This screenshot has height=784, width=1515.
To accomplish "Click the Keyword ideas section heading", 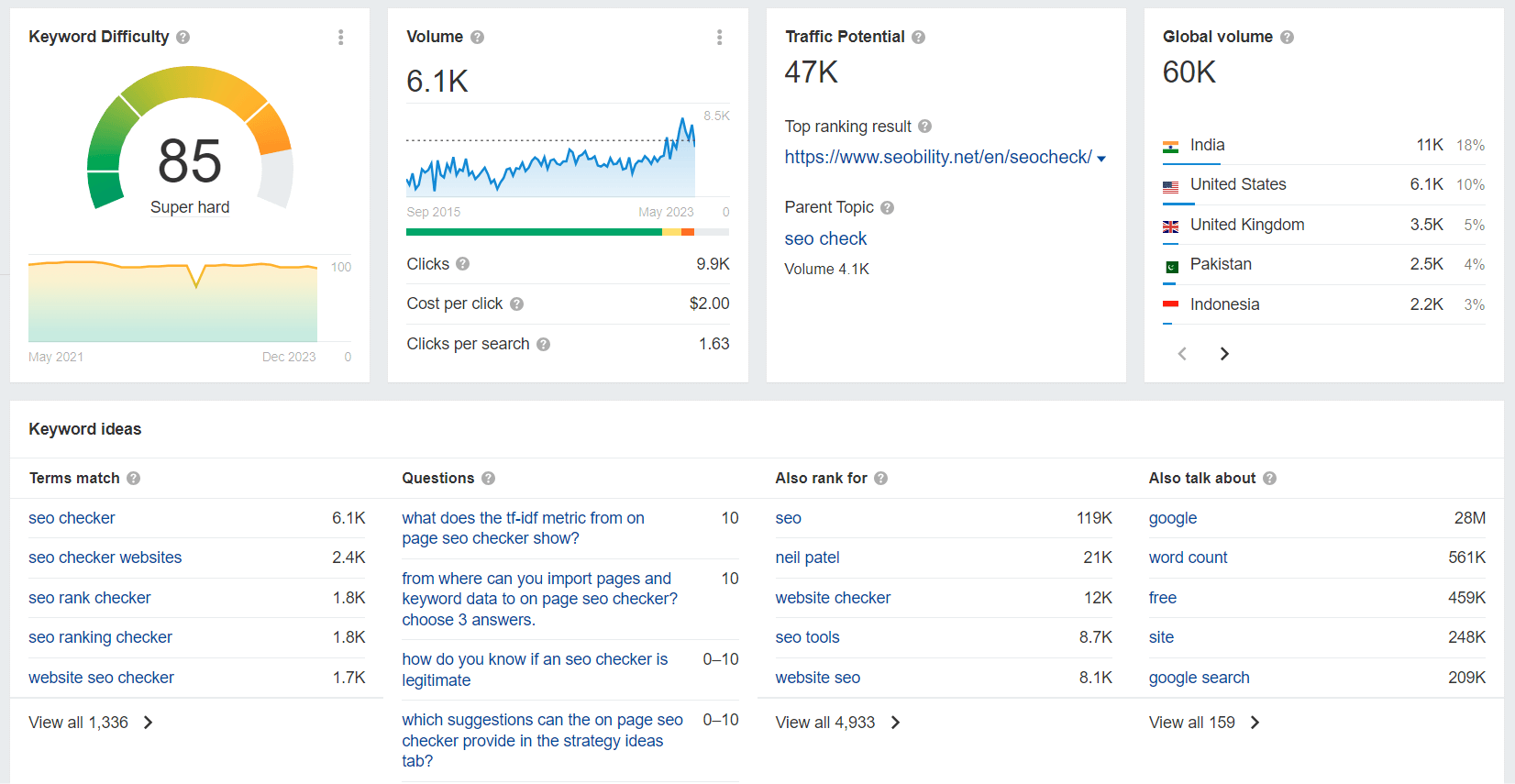I will [x=84, y=429].
